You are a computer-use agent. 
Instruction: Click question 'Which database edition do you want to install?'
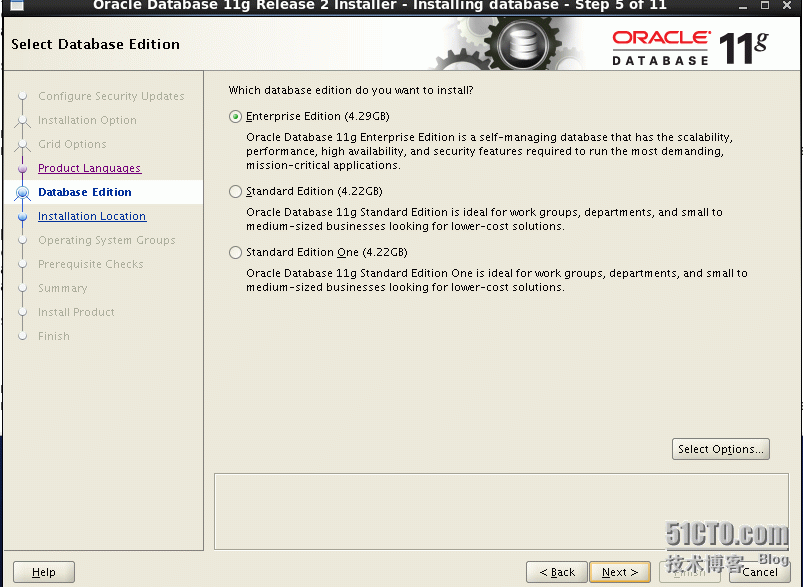click(351, 90)
